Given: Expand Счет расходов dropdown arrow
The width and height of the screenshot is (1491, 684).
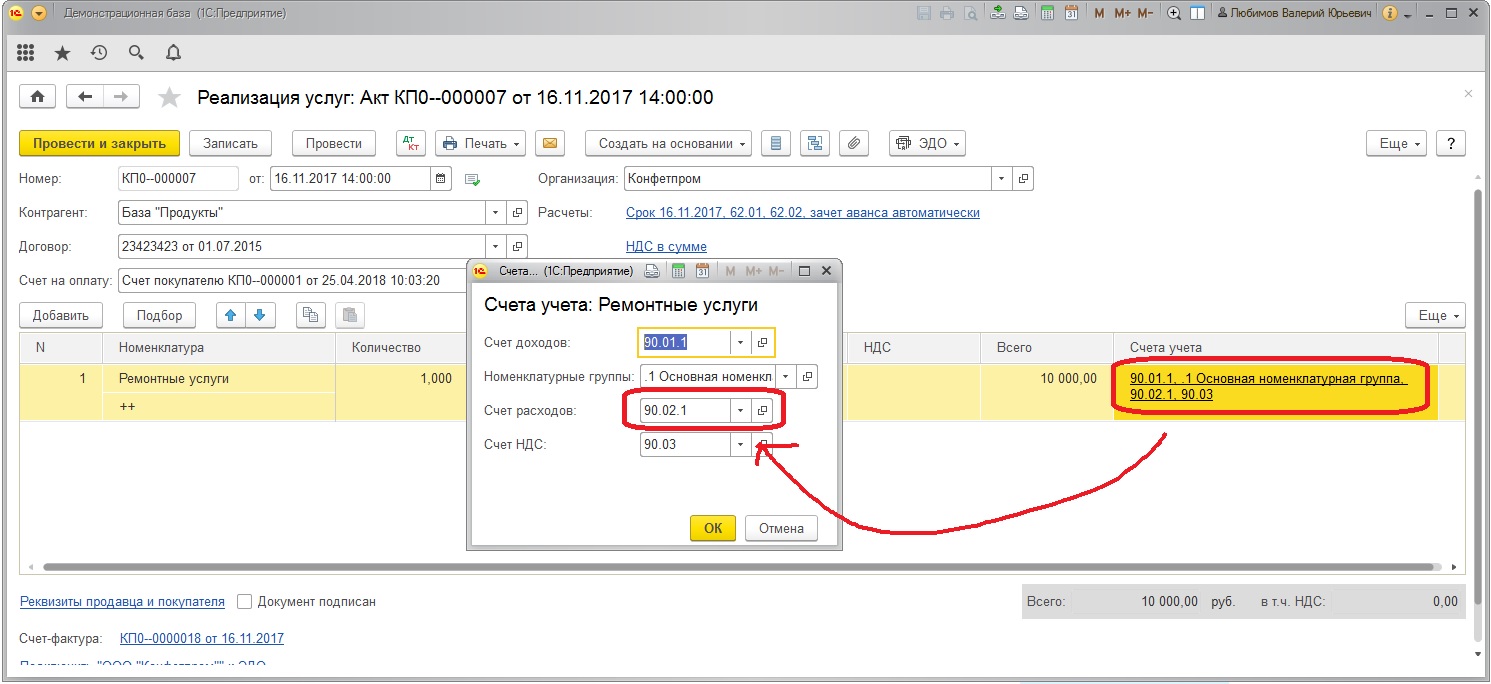Looking at the screenshot, I should click(x=740, y=410).
